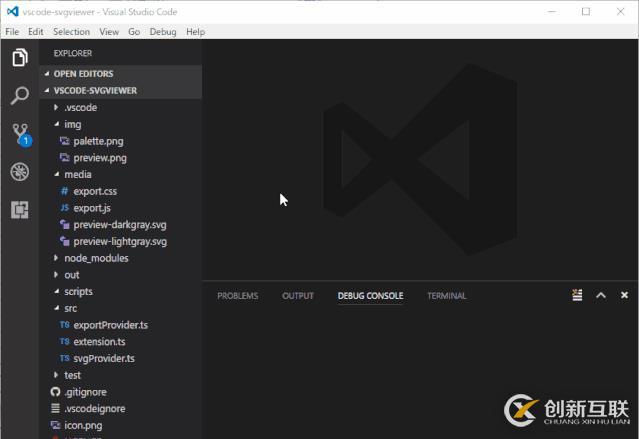Collapse the OPEN EDITORS section
639x439 pixels.
pos(47,73)
